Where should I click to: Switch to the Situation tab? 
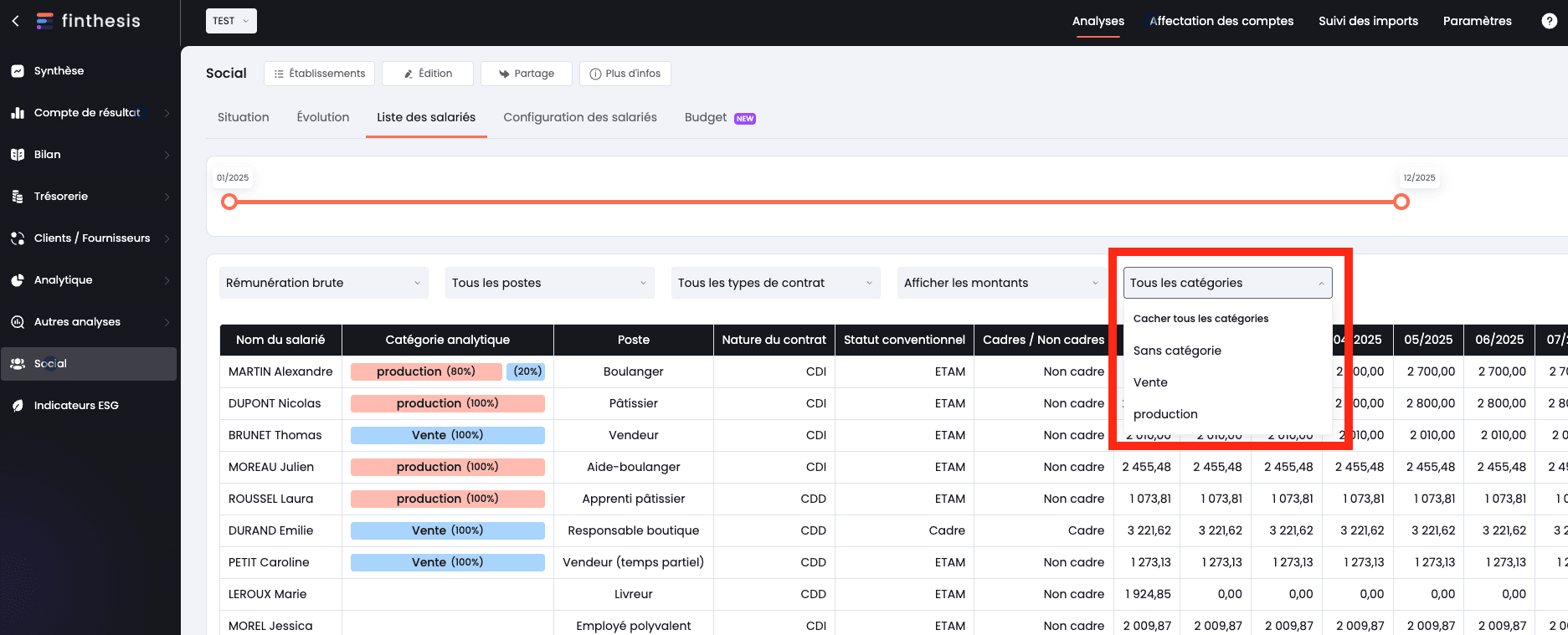click(x=244, y=117)
